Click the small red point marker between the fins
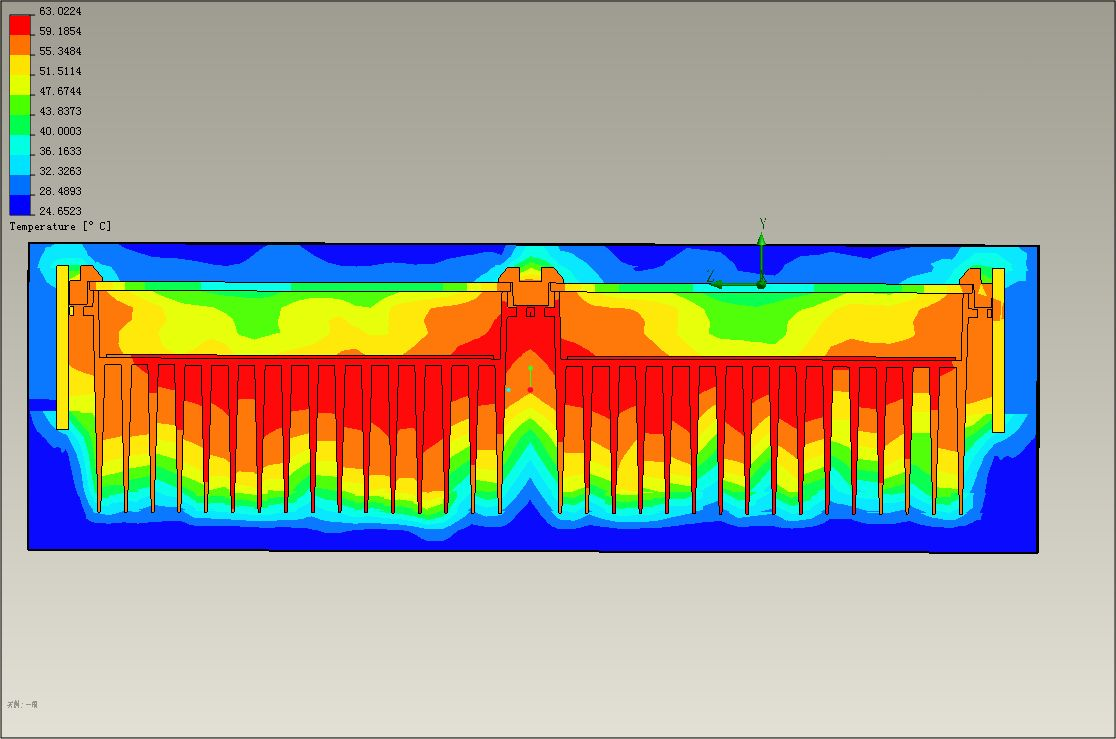The height and width of the screenshot is (739, 1116). pyautogui.click(x=530, y=389)
